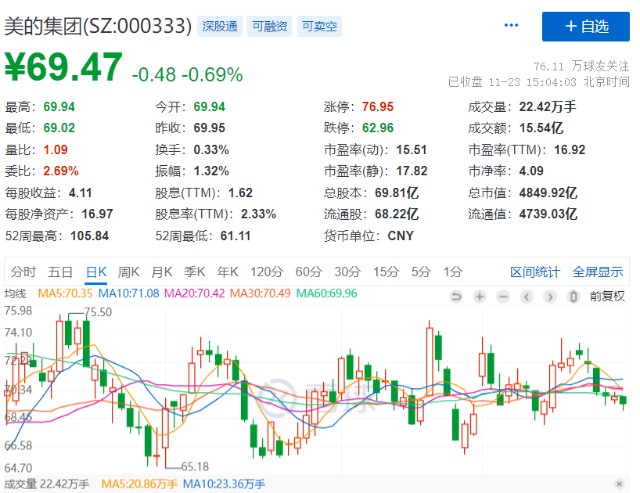Viewport: 640px width, 493px height.
Task: Move chart left with the left arrow icon
Action: (527, 297)
